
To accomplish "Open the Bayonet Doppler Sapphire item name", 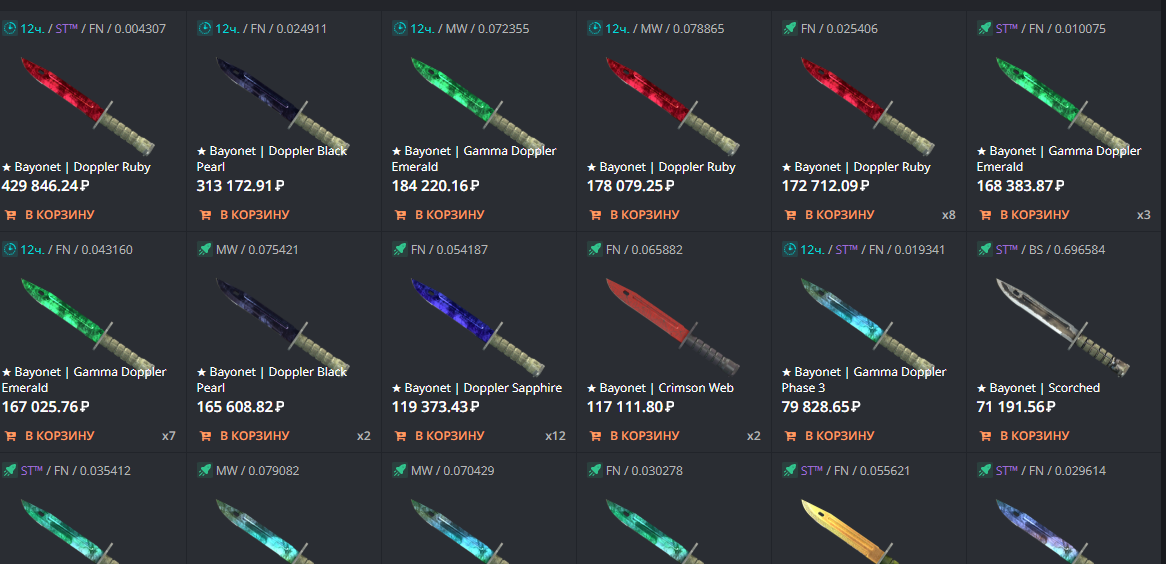I will pyautogui.click(x=477, y=388).
